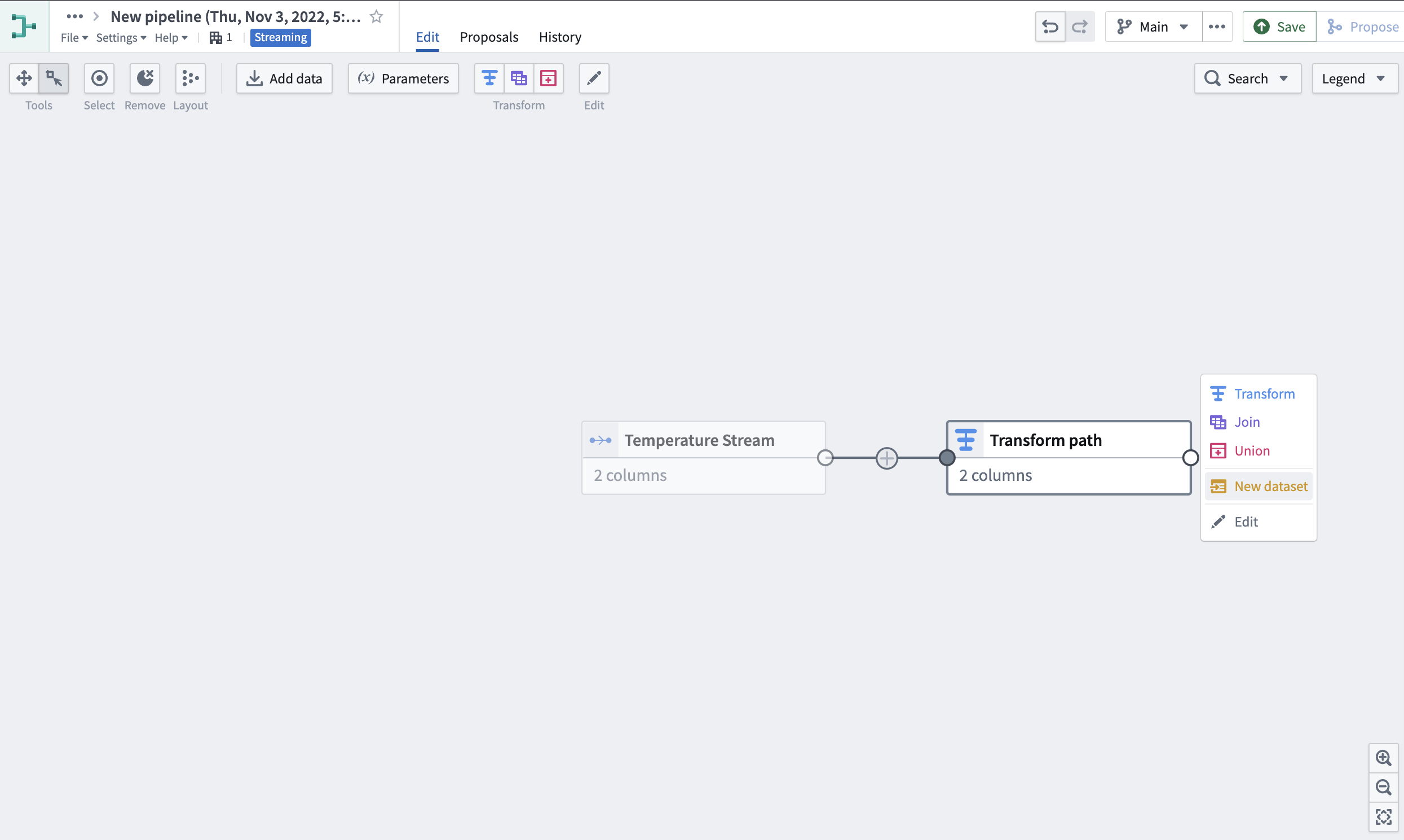Viewport: 1404px width, 840px height.
Task: Select the Edit pencil tool
Action: (x=593, y=78)
